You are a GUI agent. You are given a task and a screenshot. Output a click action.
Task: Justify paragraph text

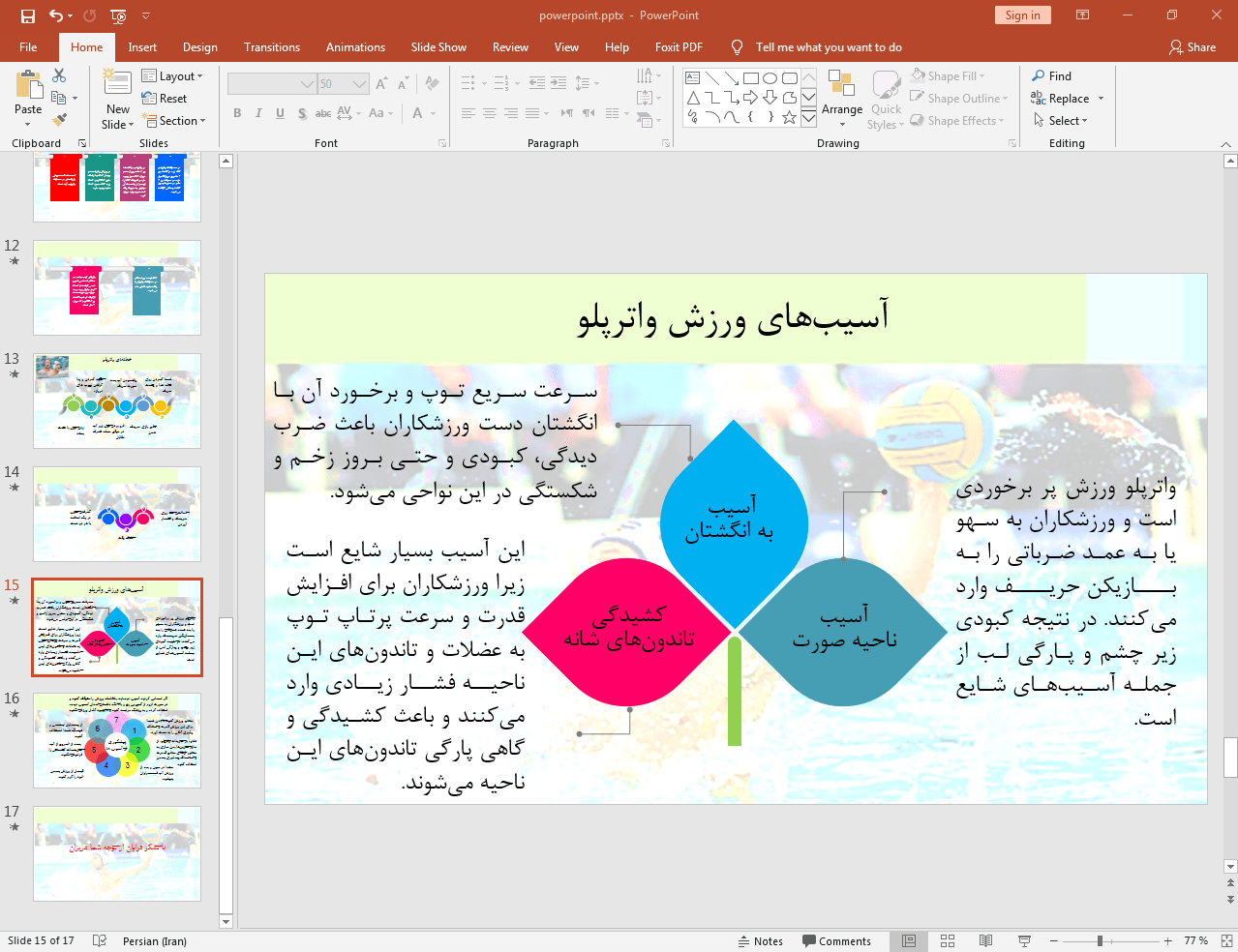pos(532,113)
